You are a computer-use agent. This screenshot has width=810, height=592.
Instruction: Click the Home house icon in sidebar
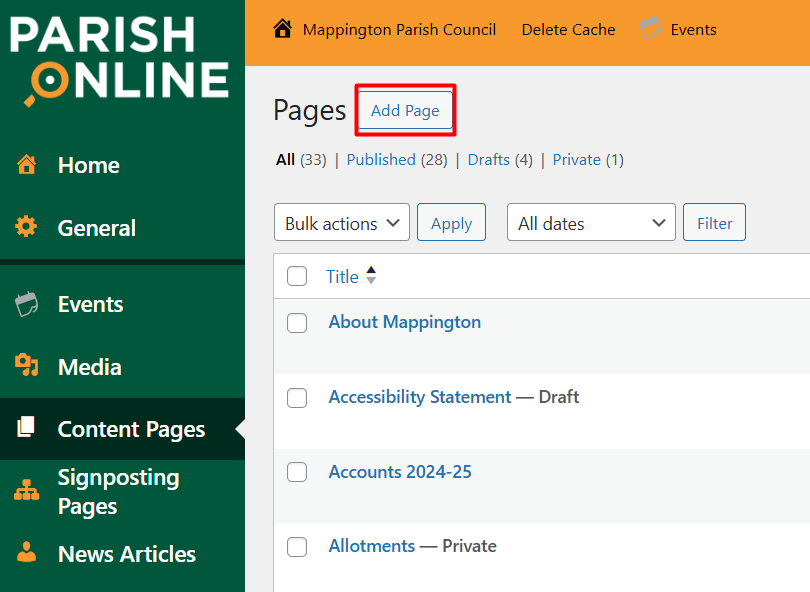27,165
